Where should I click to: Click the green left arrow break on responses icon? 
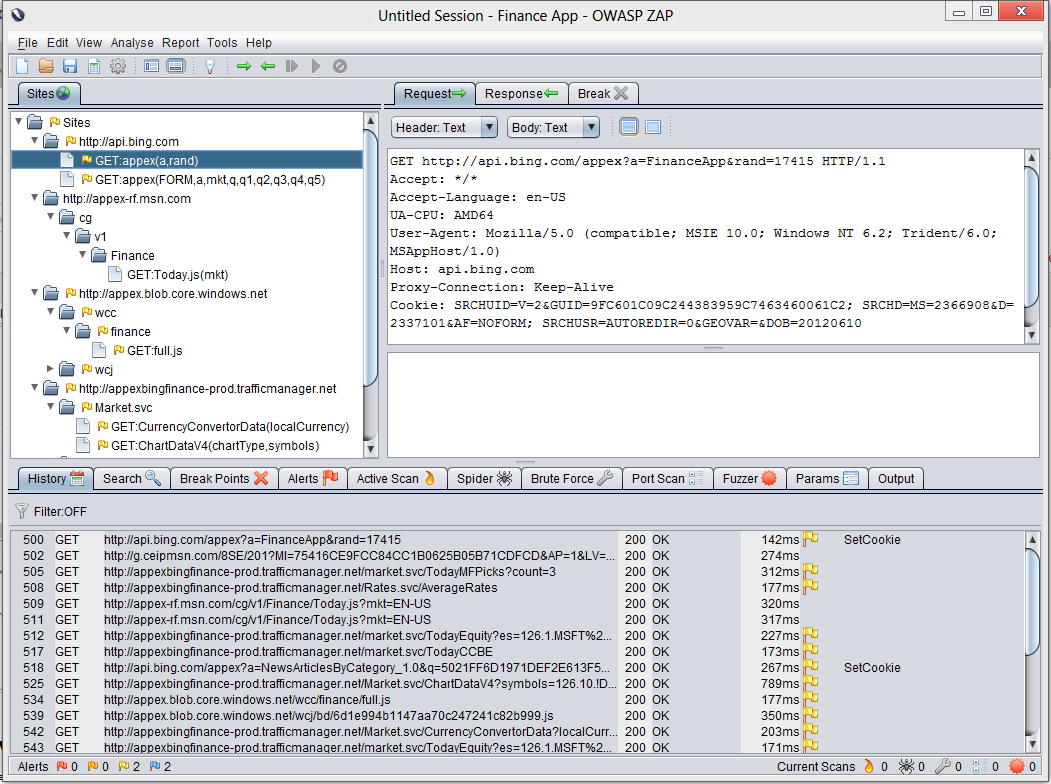pyautogui.click(x=268, y=66)
